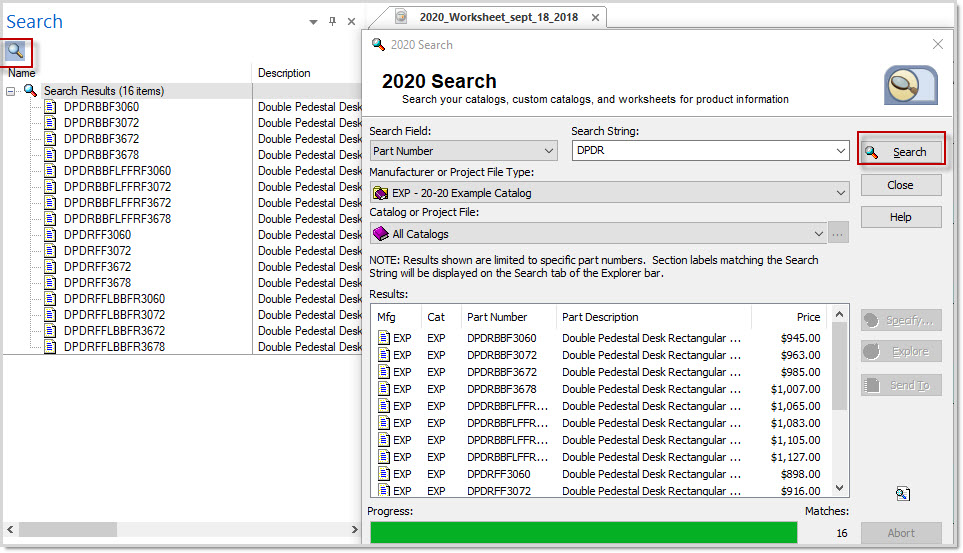This screenshot has width=963, height=553.
Task: Select result row DPDRBBF3060 priced $945.00
Action: tap(599, 338)
